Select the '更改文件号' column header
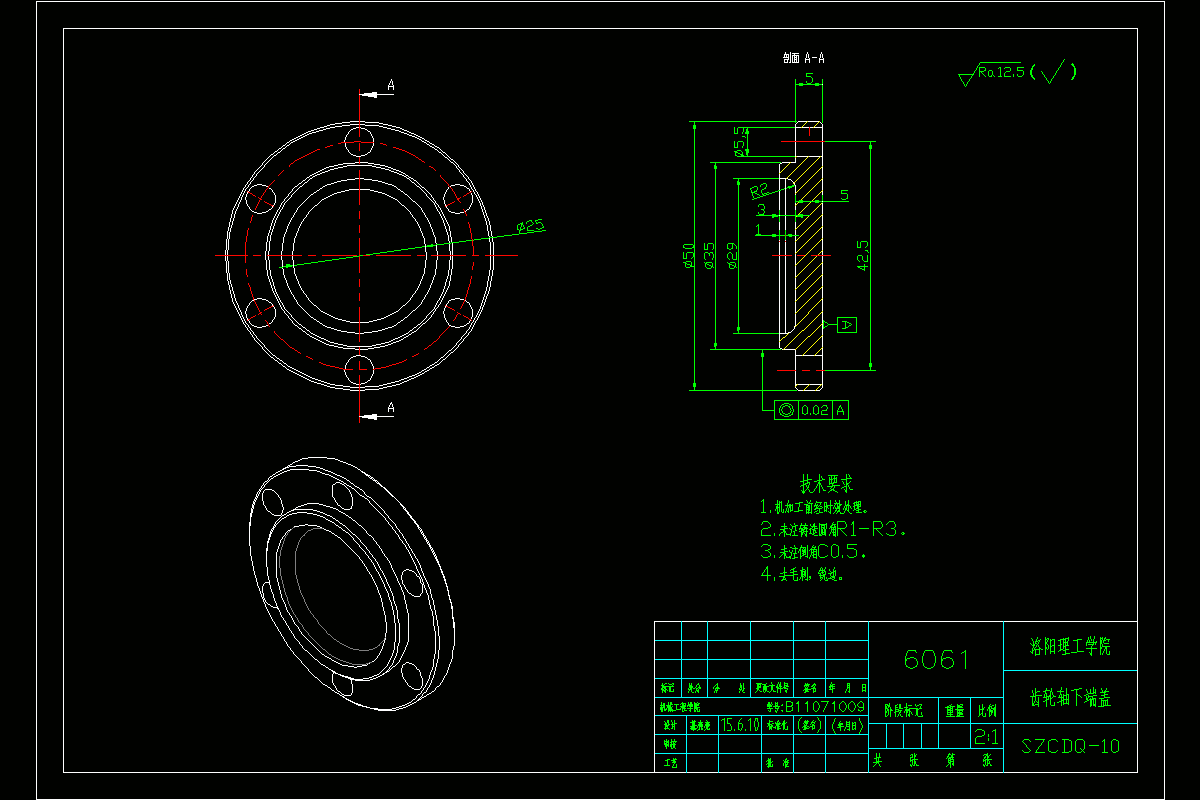 coord(772,688)
